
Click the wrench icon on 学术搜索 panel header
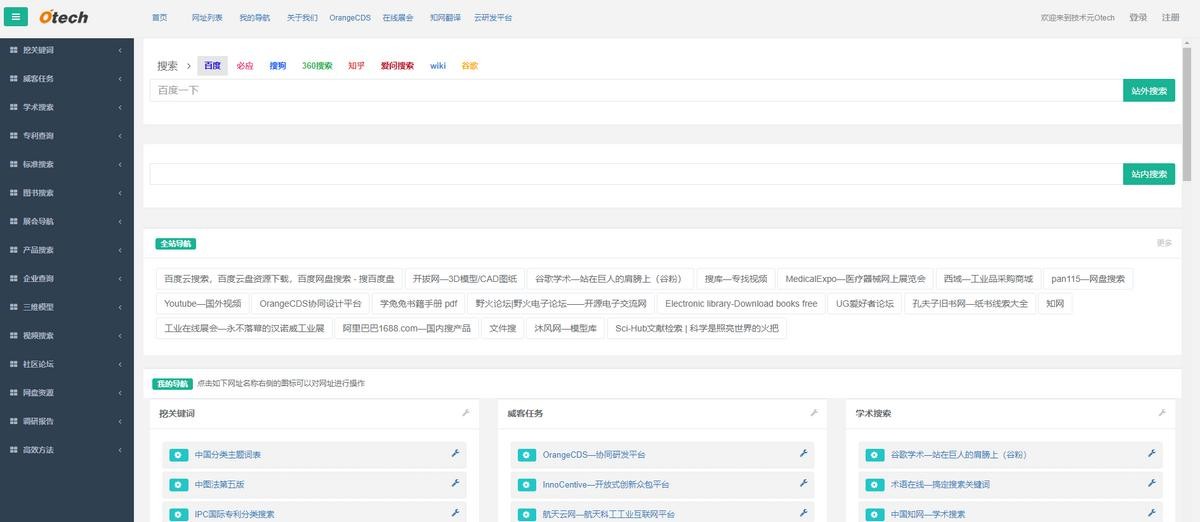1161,413
